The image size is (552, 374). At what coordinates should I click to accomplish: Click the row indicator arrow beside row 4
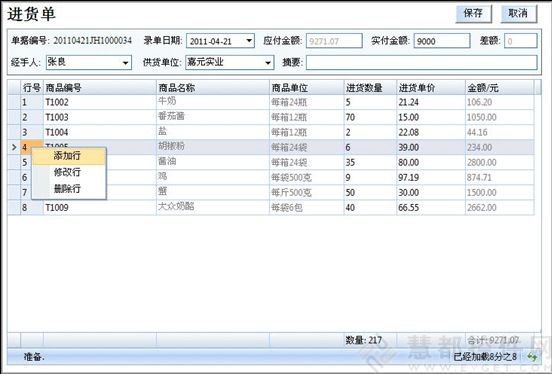coord(14,147)
